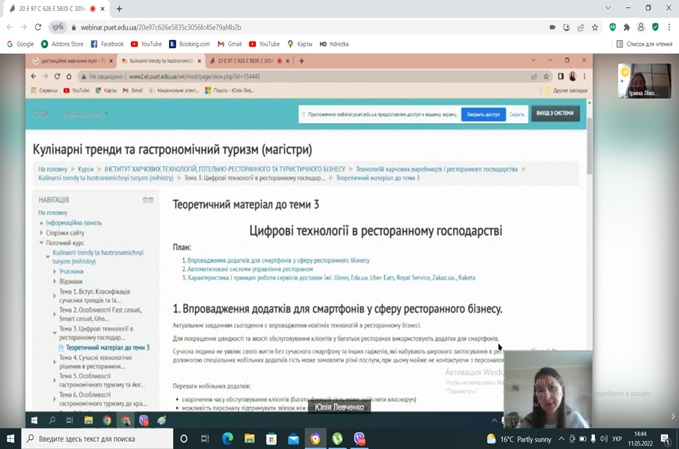The width and height of the screenshot is (679, 449).
Task: Click the ВИХІД З СИСТЕМИ button
Action: 555,113
